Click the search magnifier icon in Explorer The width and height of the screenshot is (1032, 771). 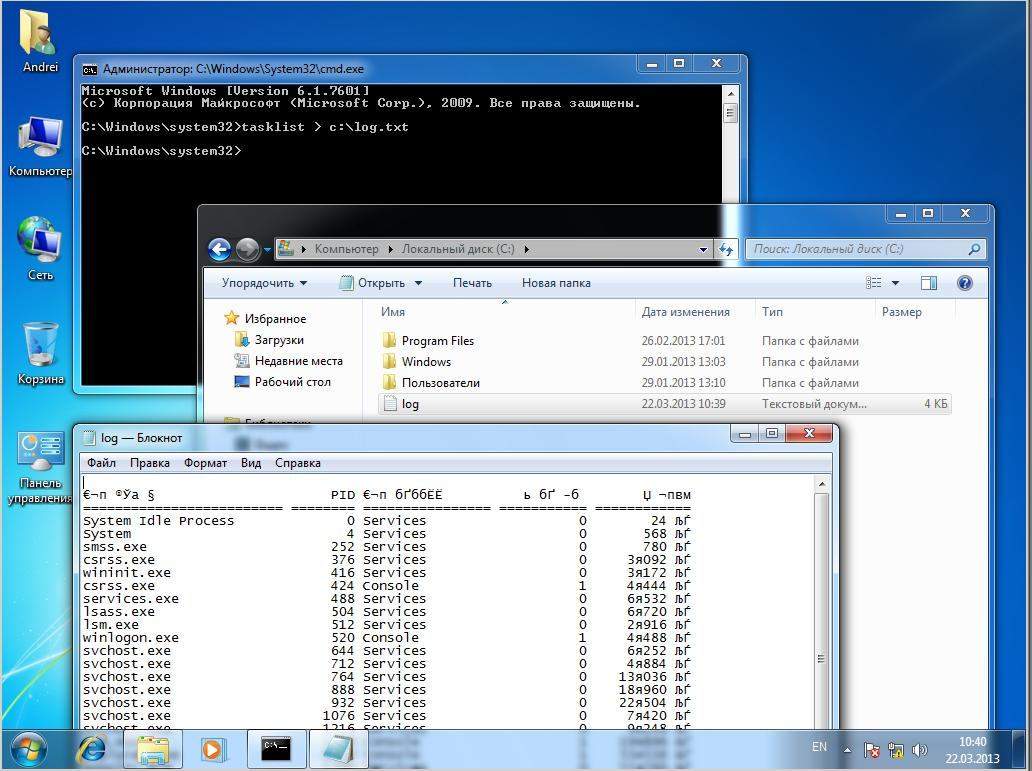974,249
